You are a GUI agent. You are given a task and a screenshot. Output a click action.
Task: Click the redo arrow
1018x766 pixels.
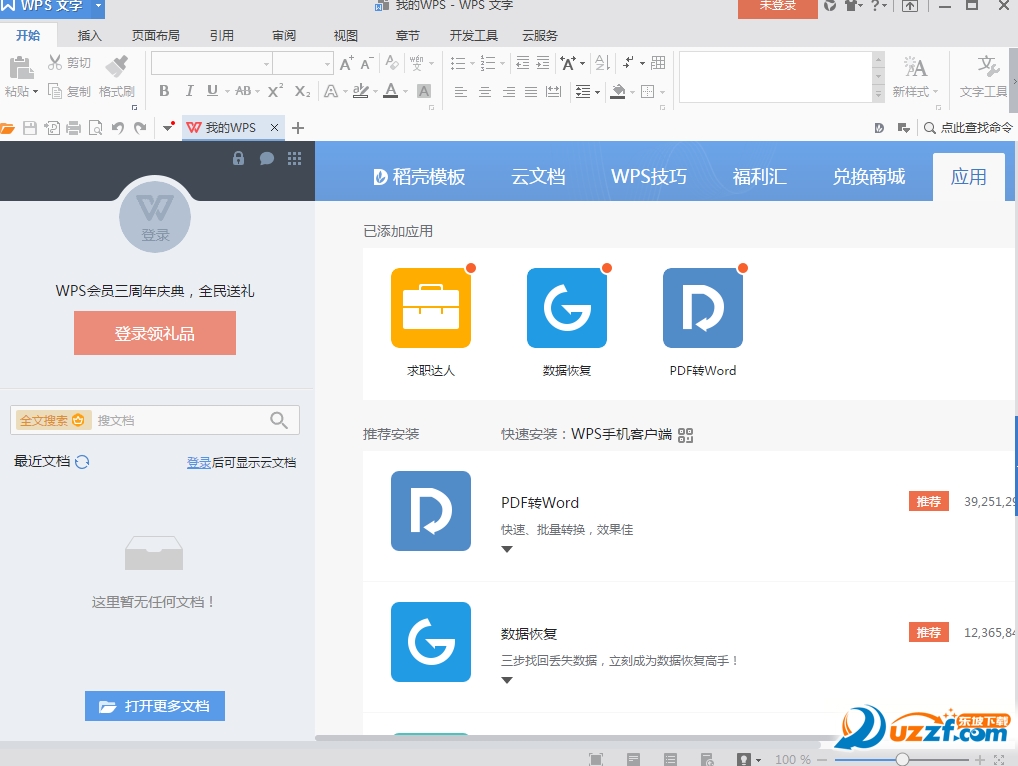click(140, 128)
